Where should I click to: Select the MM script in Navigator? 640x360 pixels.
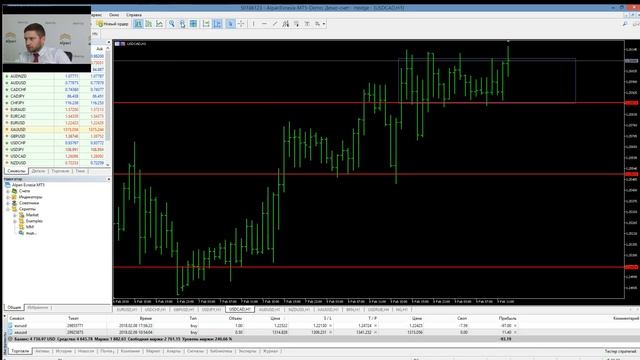pos(30,227)
